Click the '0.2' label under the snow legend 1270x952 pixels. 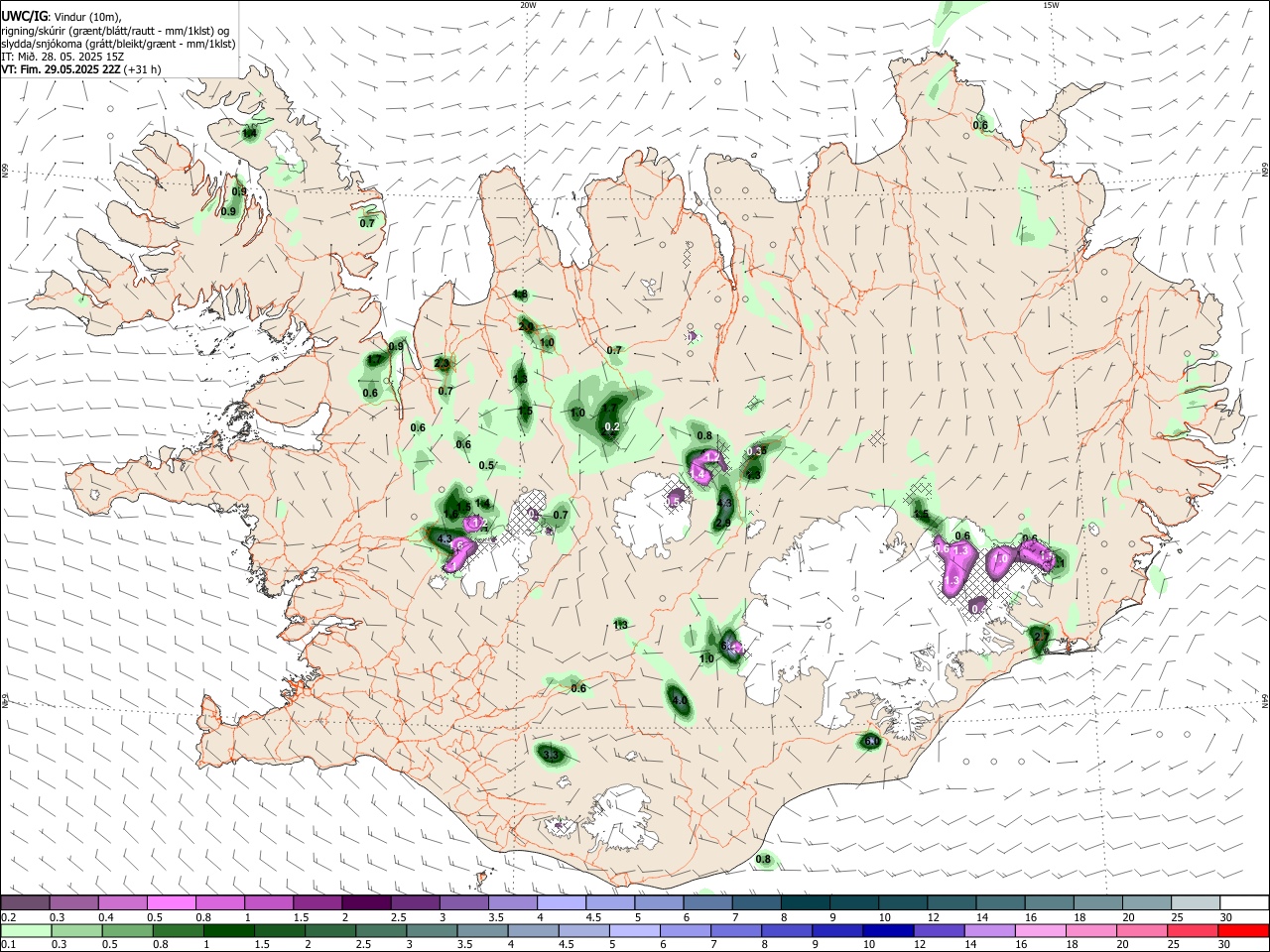pyautogui.click(x=8, y=917)
